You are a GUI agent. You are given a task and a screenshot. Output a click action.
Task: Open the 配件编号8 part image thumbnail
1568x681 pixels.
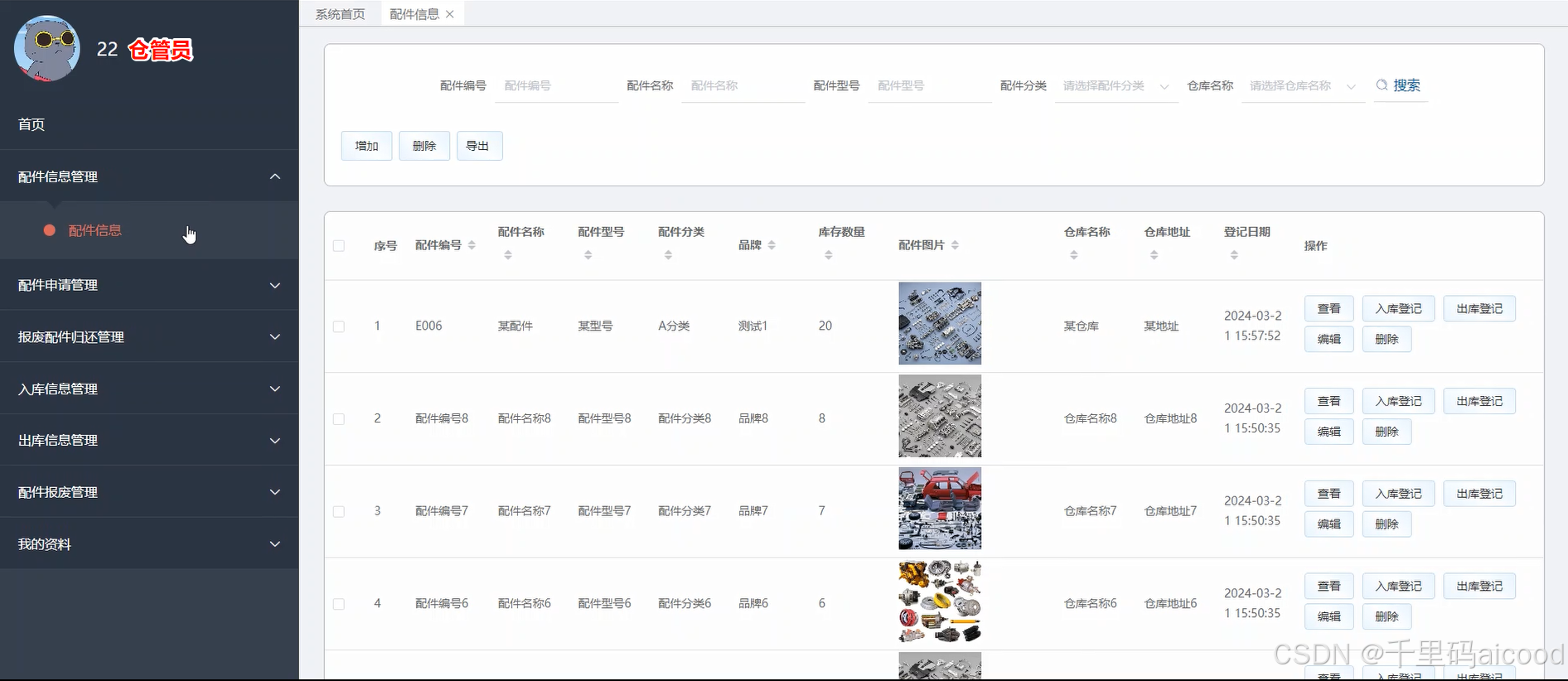940,416
